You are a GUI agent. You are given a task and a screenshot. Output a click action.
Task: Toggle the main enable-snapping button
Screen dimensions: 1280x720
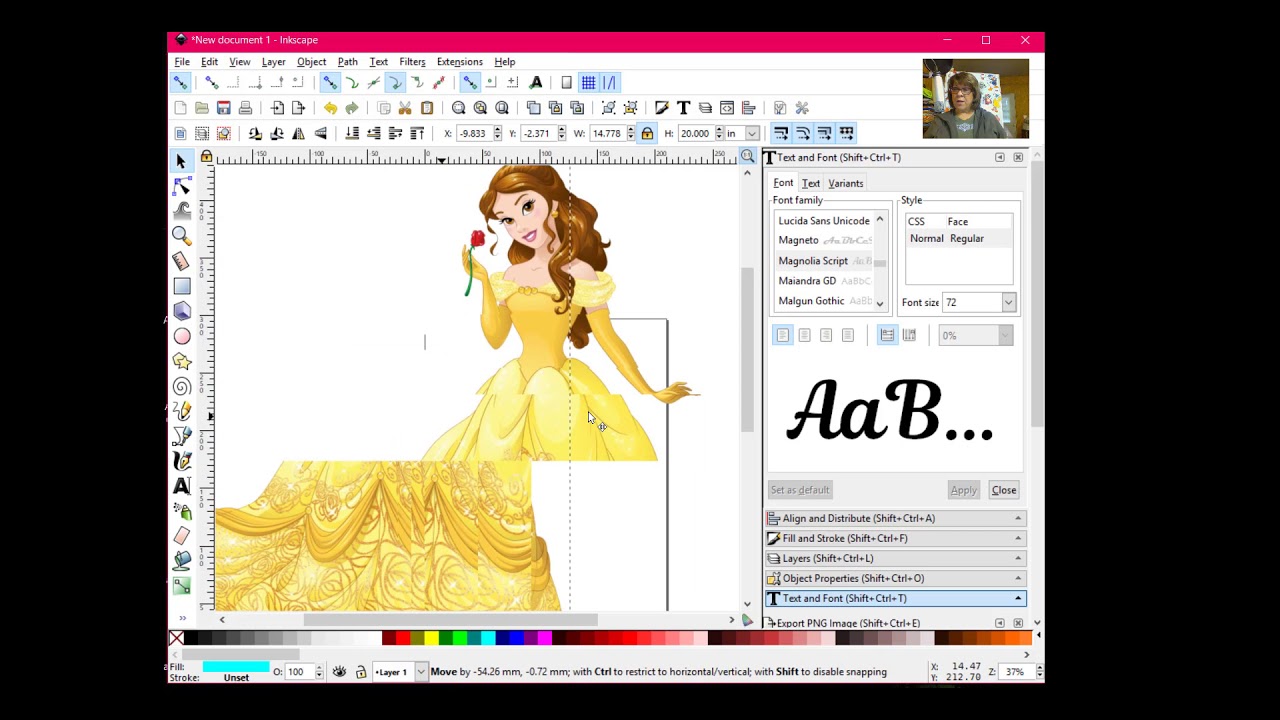(180, 83)
